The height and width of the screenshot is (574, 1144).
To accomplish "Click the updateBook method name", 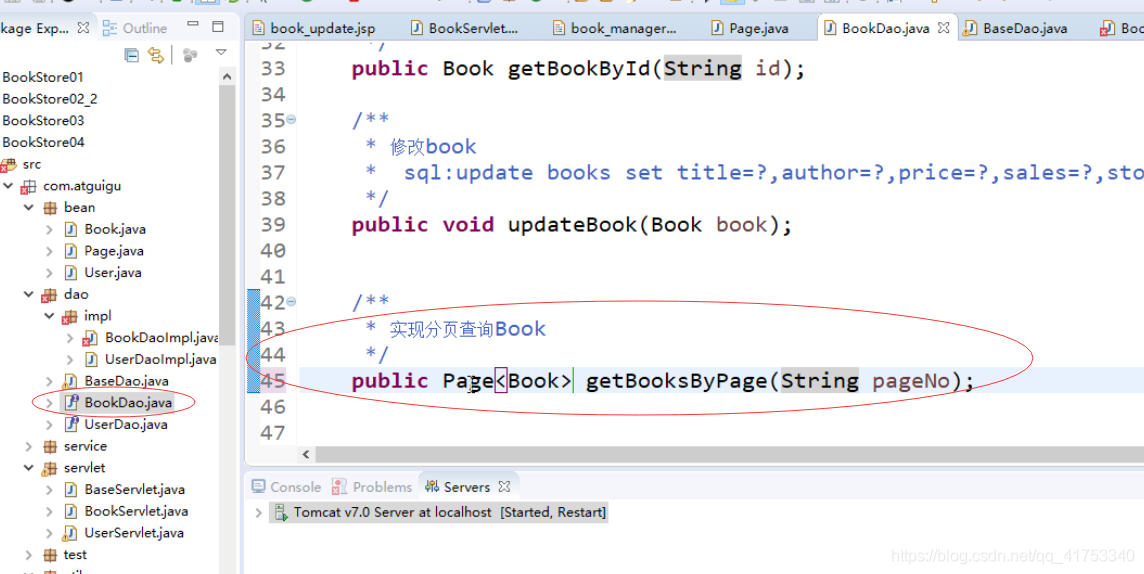I will (573, 225).
